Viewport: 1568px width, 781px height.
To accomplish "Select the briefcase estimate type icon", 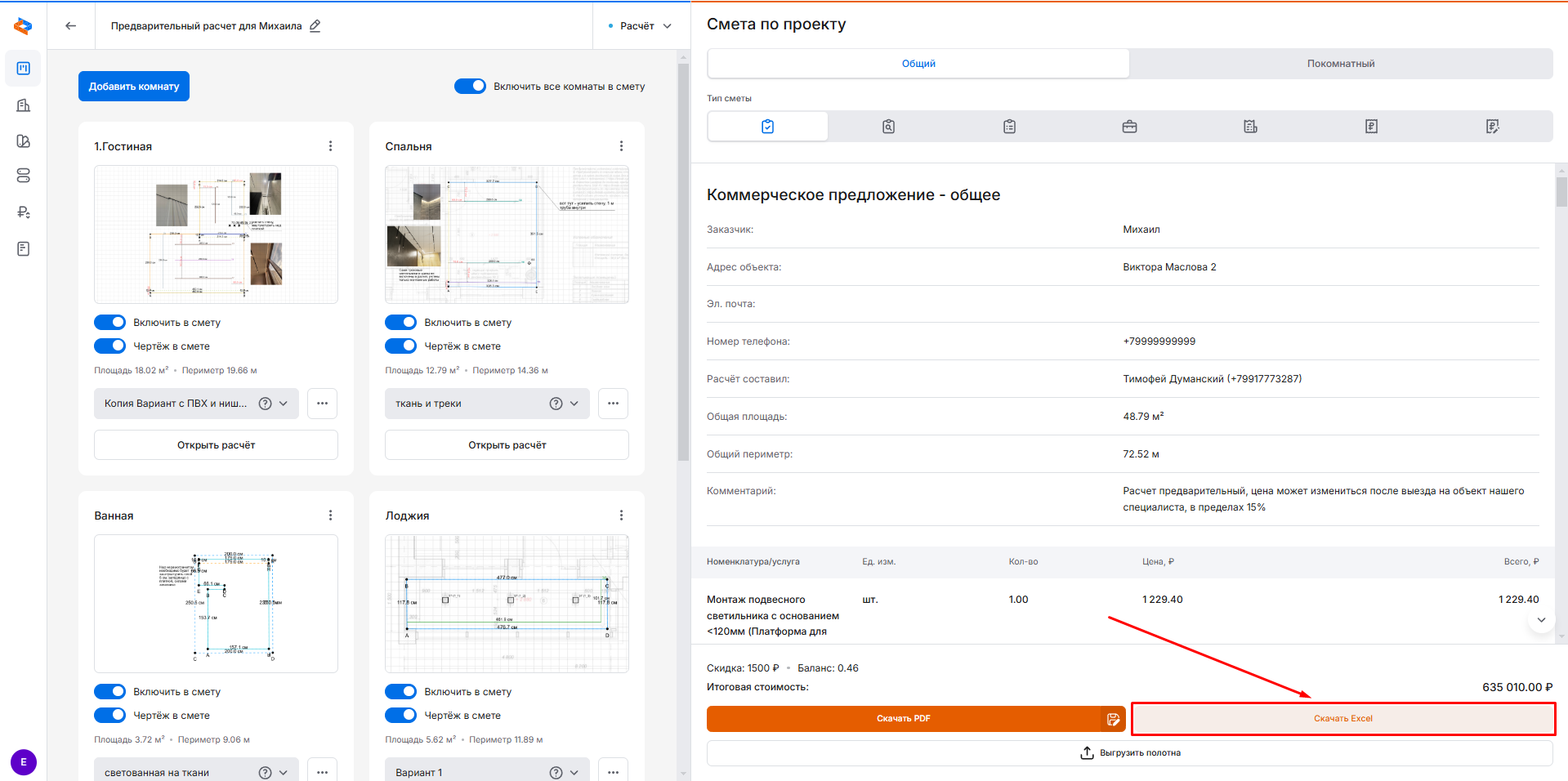I will tap(1129, 127).
